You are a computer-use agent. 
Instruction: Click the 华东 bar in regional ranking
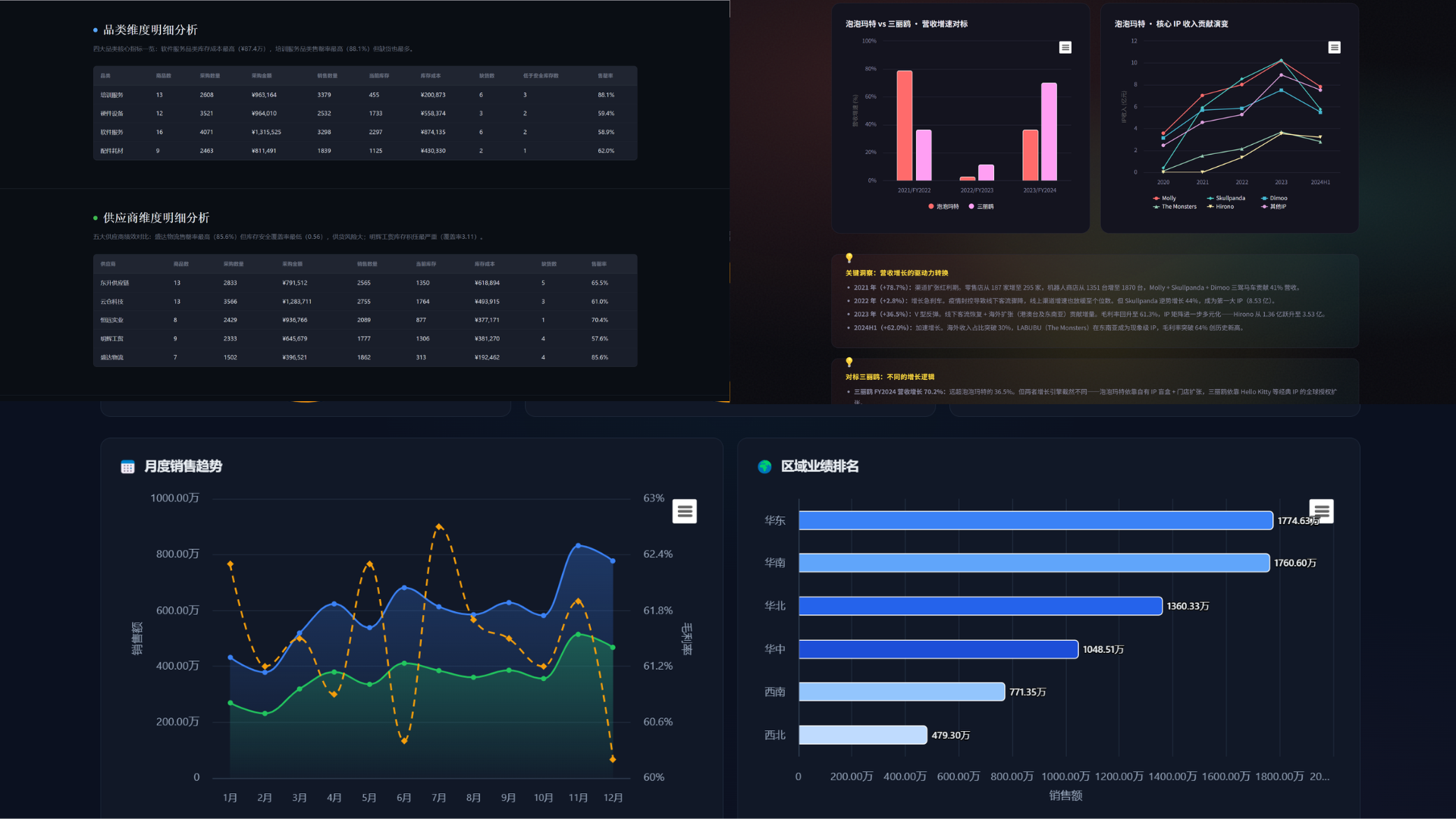(x=1036, y=520)
